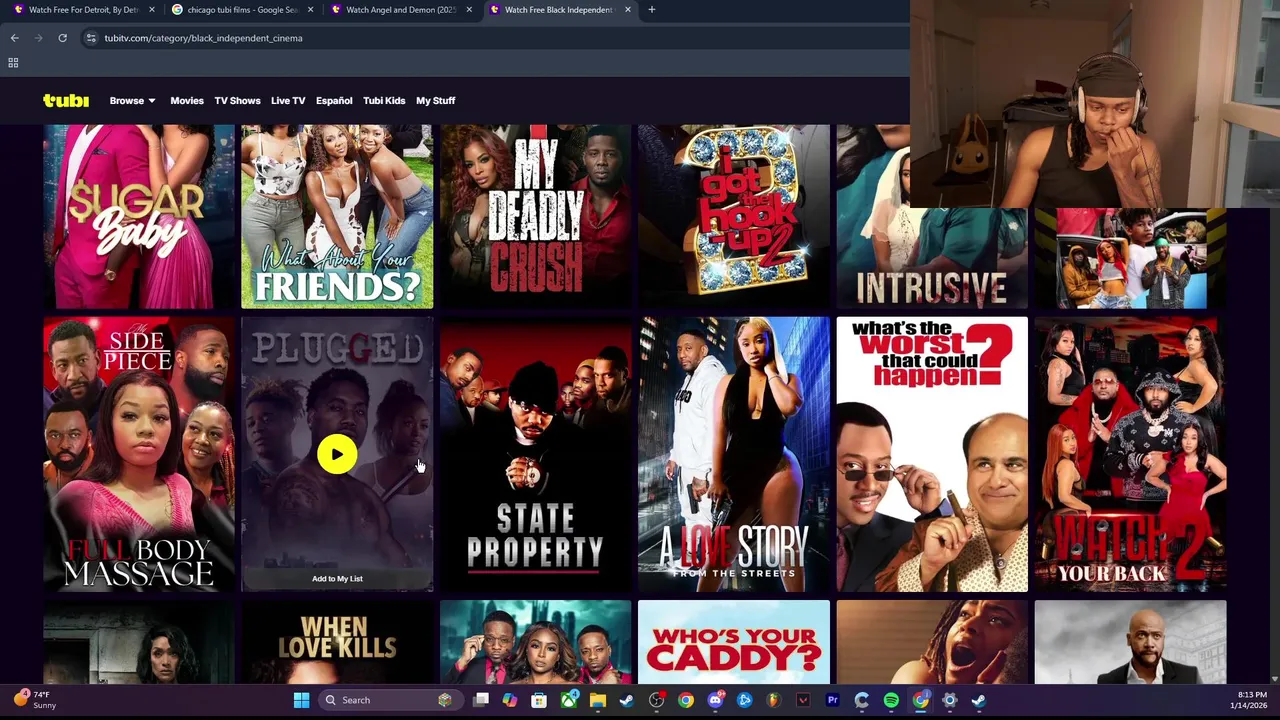
Task: View site information icon in address bar
Action: click(90, 38)
